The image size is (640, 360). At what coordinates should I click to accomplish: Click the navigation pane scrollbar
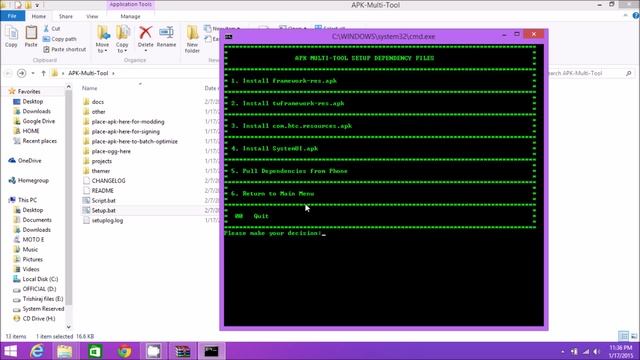coord(69,196)
